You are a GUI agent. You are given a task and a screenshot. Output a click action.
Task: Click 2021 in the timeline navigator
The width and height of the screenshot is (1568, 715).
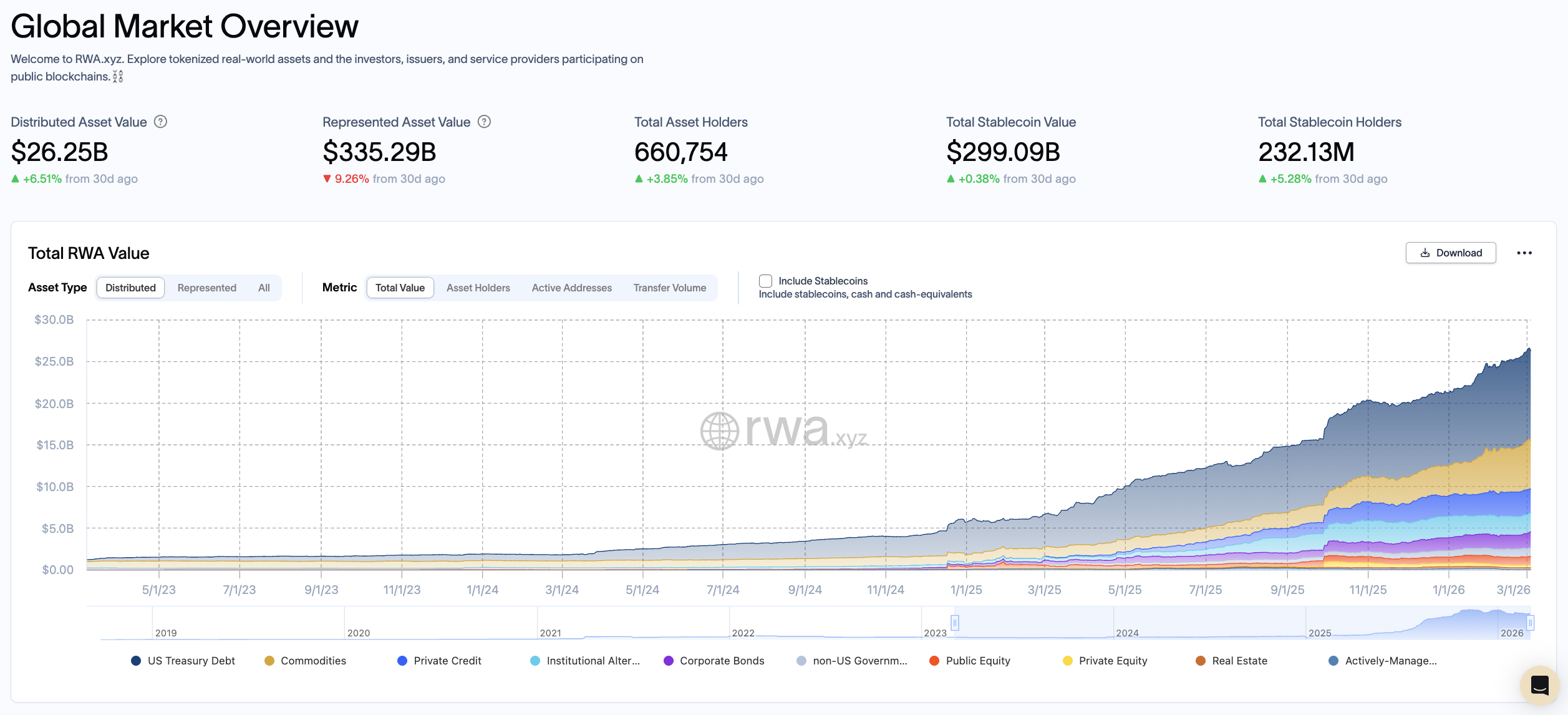tap(551, 633)
